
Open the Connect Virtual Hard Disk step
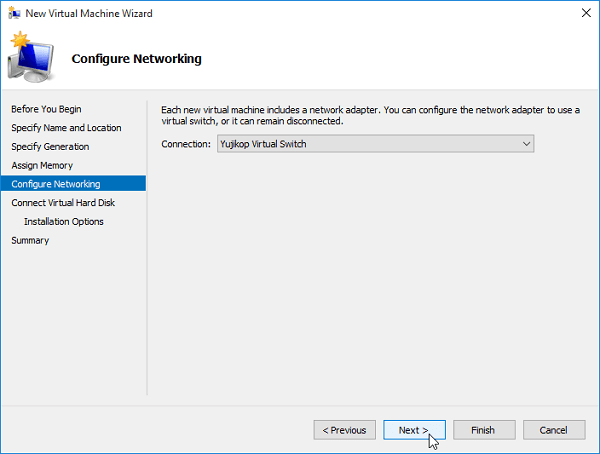(63, 203)
